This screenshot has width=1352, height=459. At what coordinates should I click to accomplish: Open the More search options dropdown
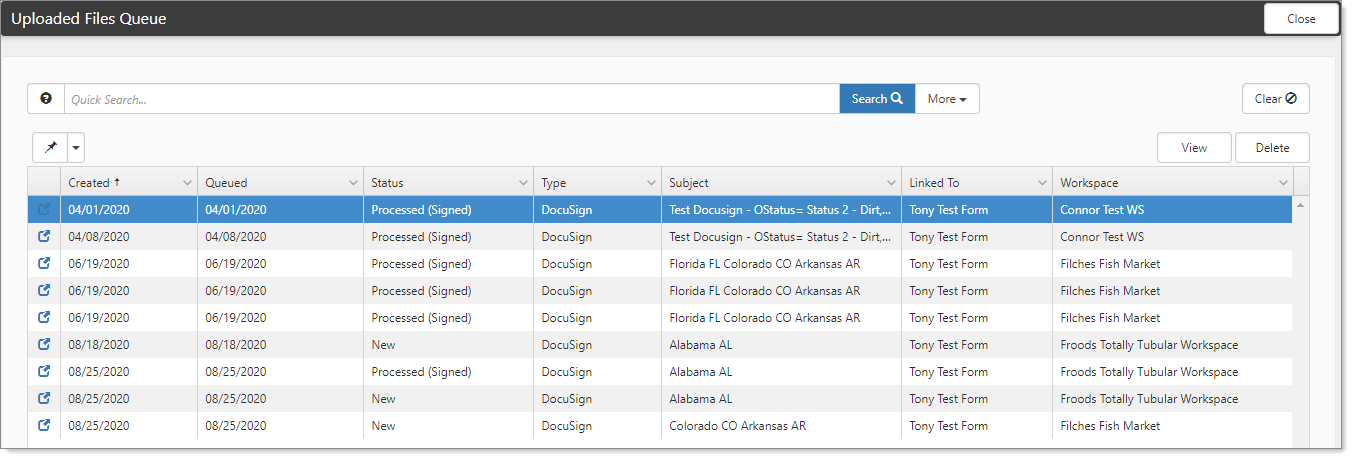(x=946, y=99)
